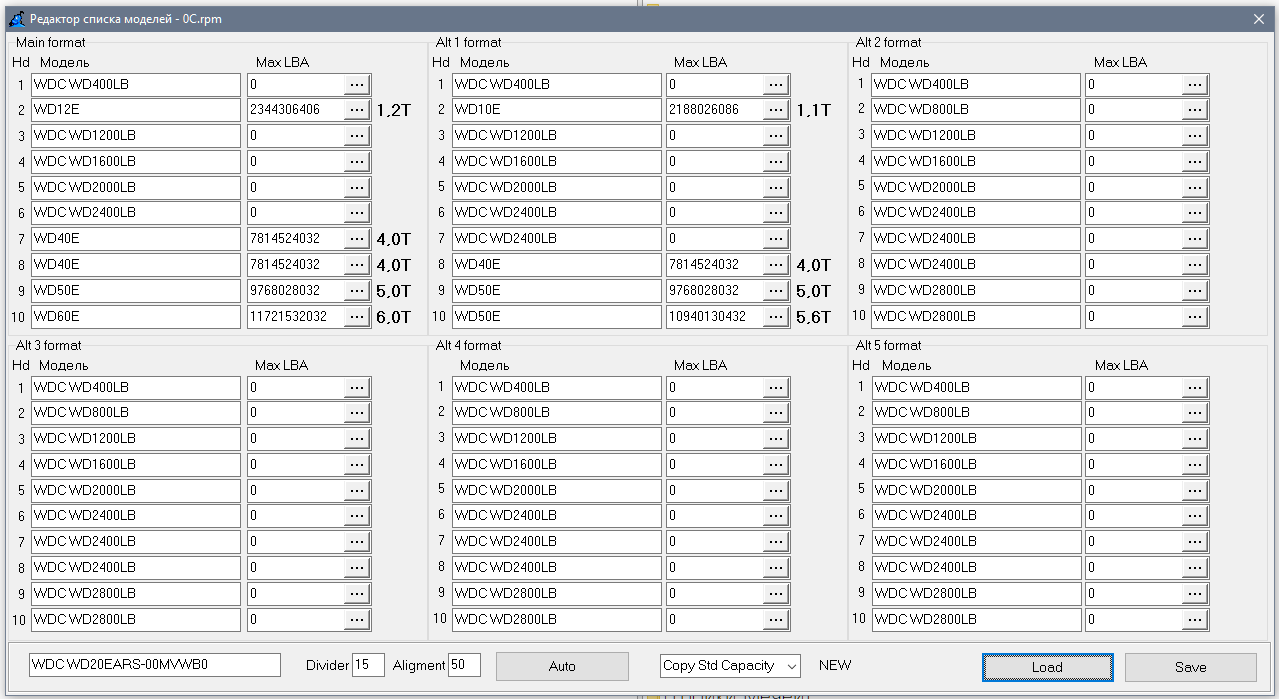1279x699 pixels.
Task: Open ellipsis button for Alt 5 format head 7
Action: [1195, 542]
